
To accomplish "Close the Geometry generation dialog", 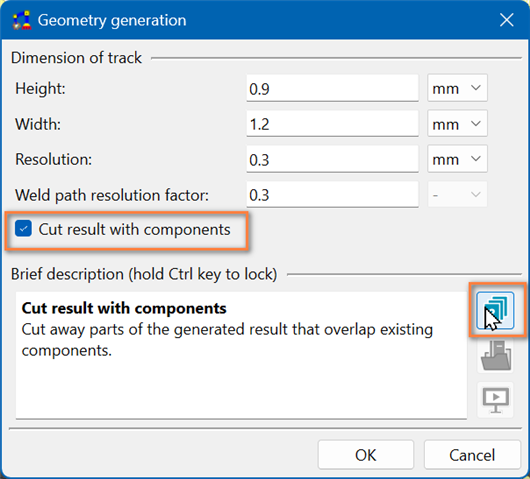I will point(506,20).
